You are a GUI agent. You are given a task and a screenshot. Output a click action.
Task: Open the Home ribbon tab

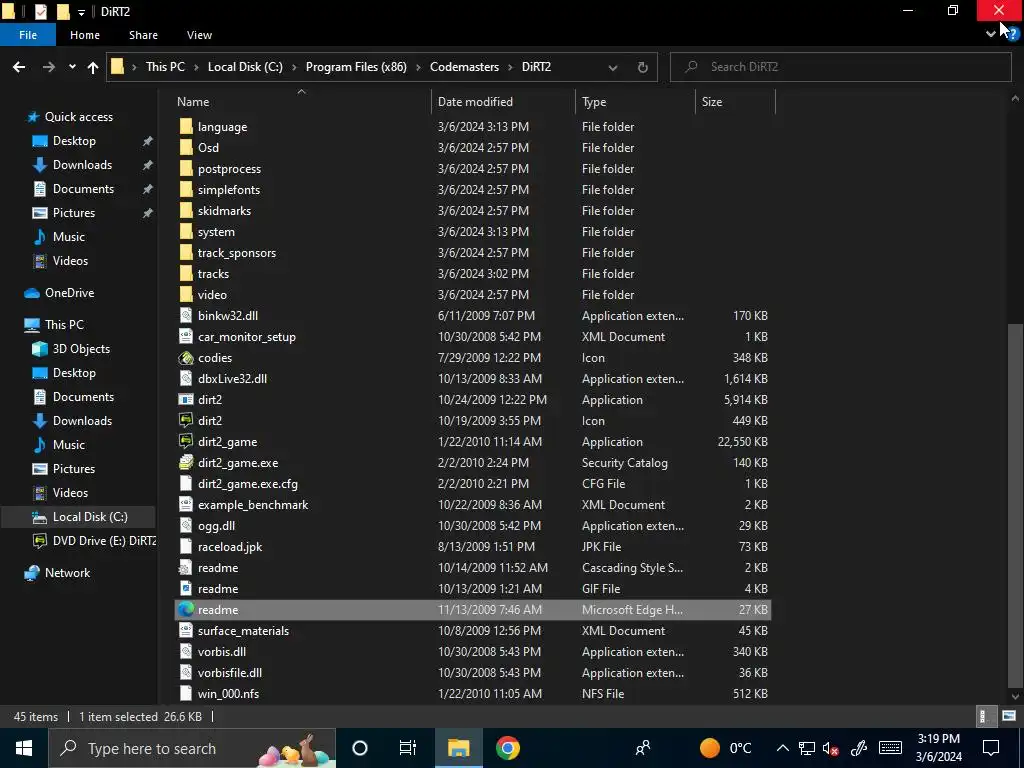[85, 35]
